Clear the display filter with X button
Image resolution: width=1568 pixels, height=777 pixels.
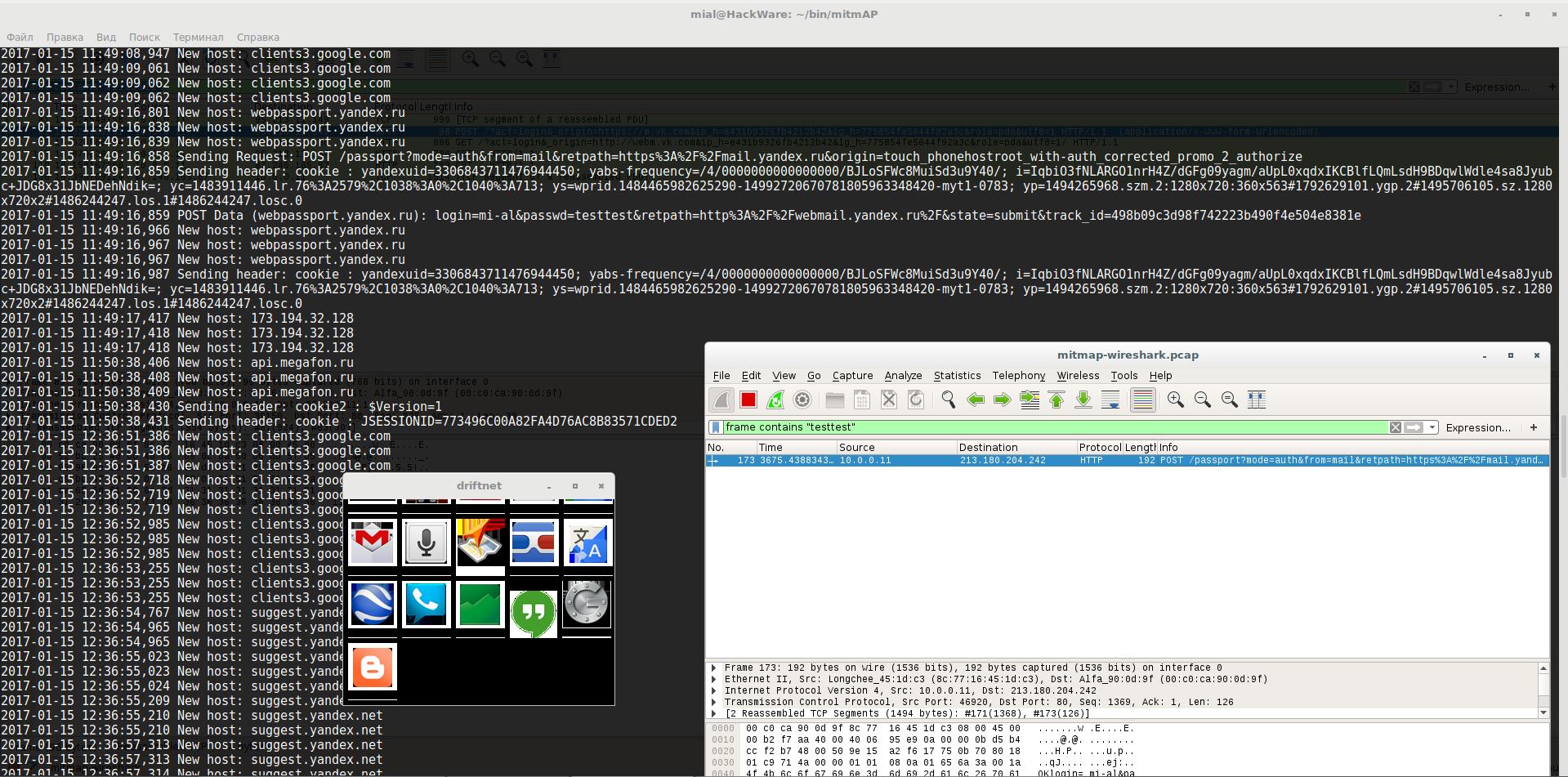pyautogui.click(x=1396, y=427)
